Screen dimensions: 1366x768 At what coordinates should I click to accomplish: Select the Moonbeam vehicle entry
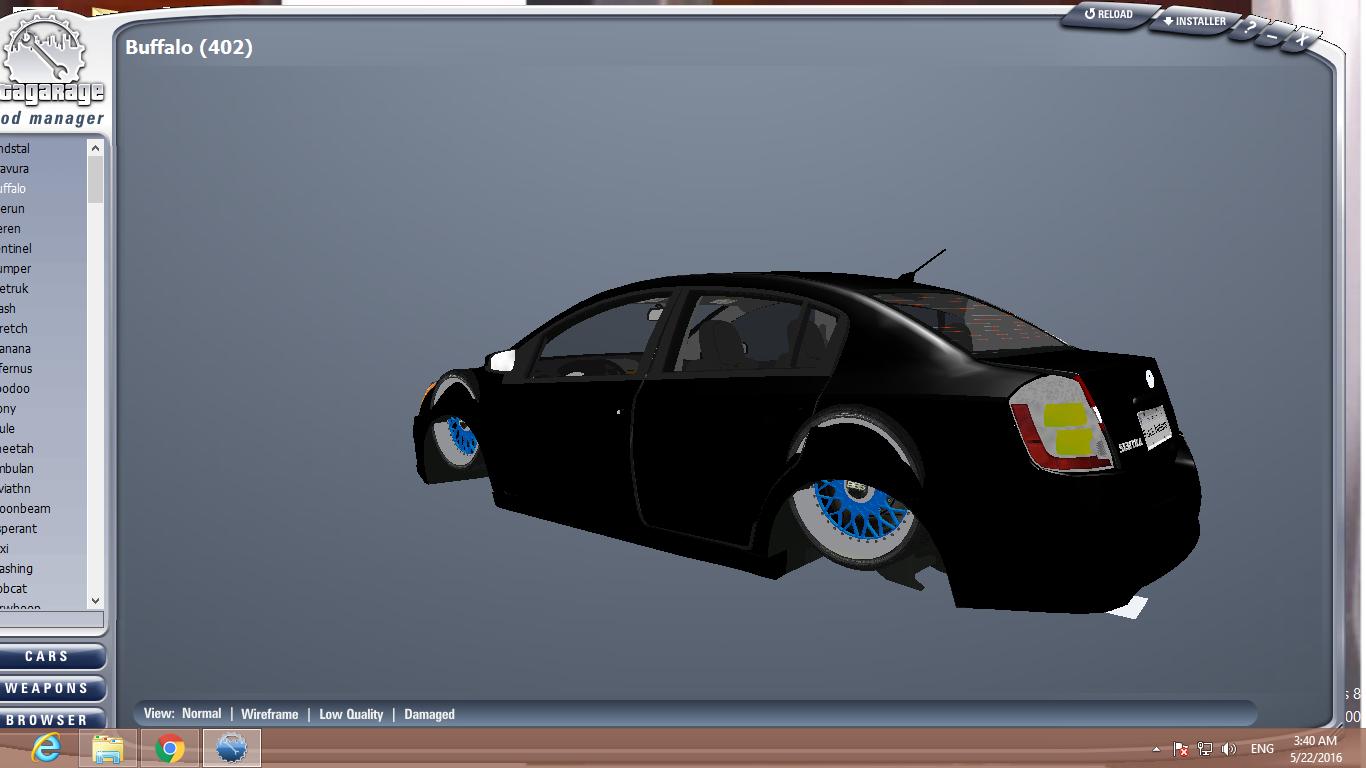click(x=43, y=509)
